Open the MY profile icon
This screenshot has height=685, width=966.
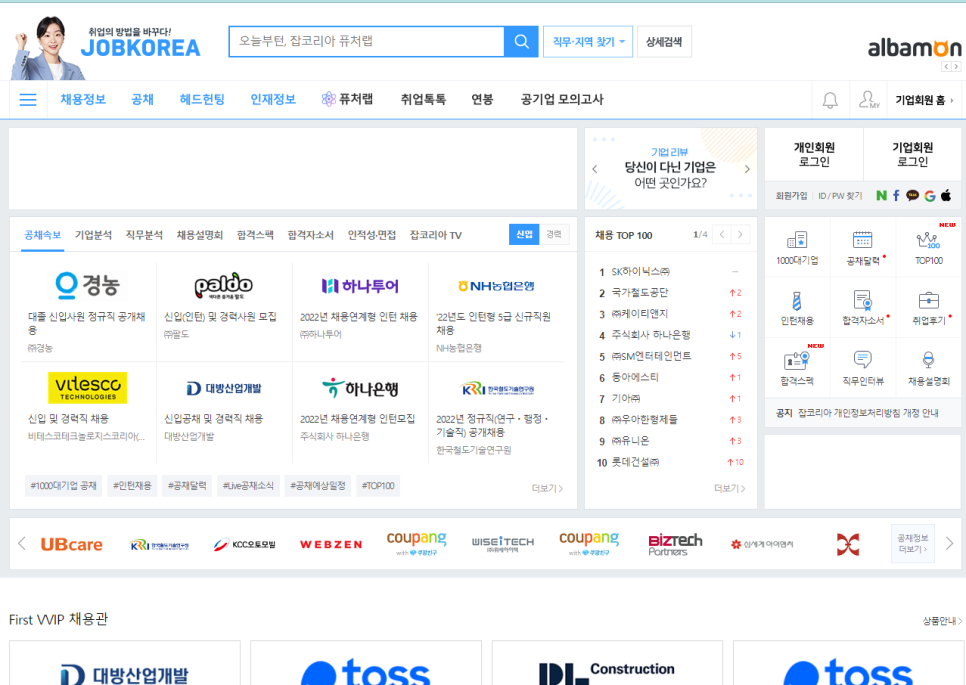tap(869, 100)
